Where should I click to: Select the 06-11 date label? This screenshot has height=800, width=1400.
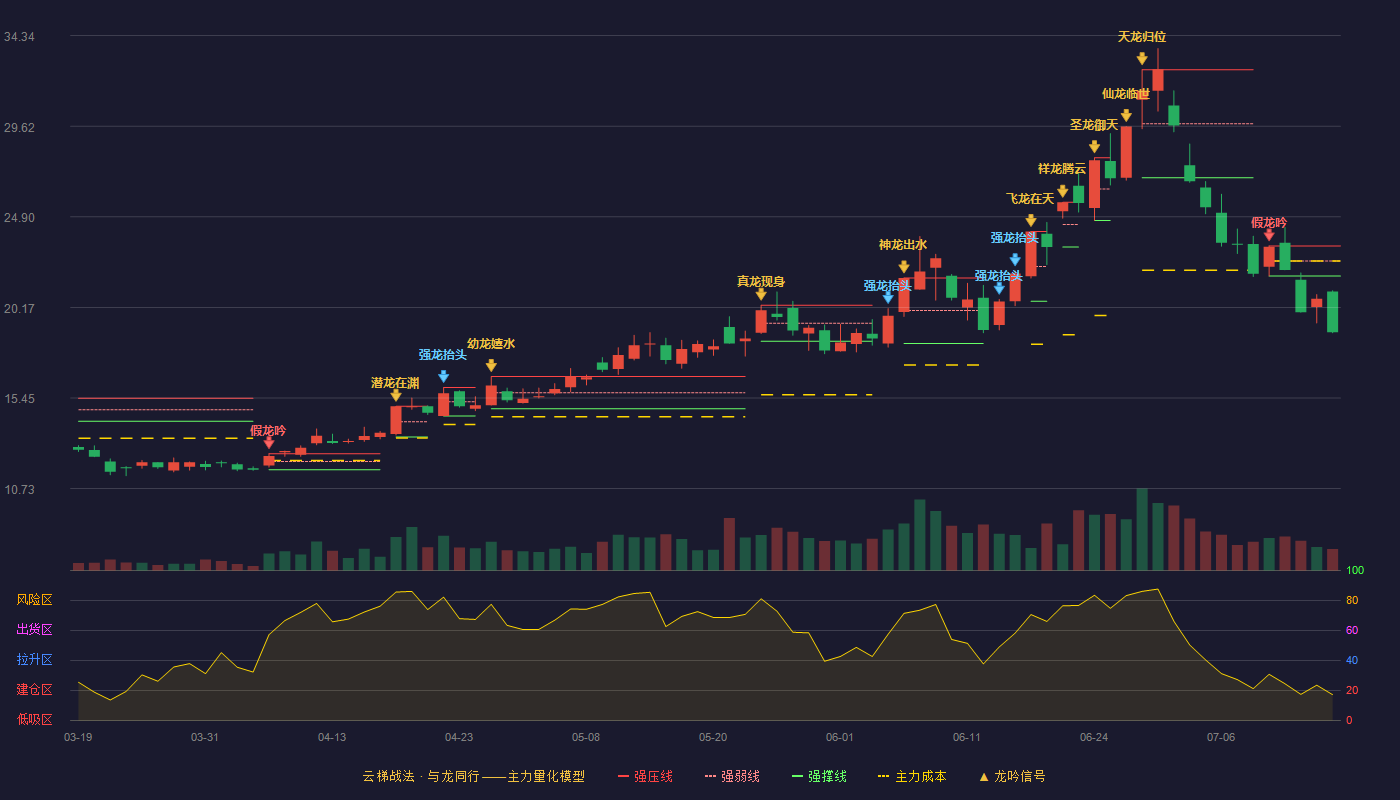[967, 737]
